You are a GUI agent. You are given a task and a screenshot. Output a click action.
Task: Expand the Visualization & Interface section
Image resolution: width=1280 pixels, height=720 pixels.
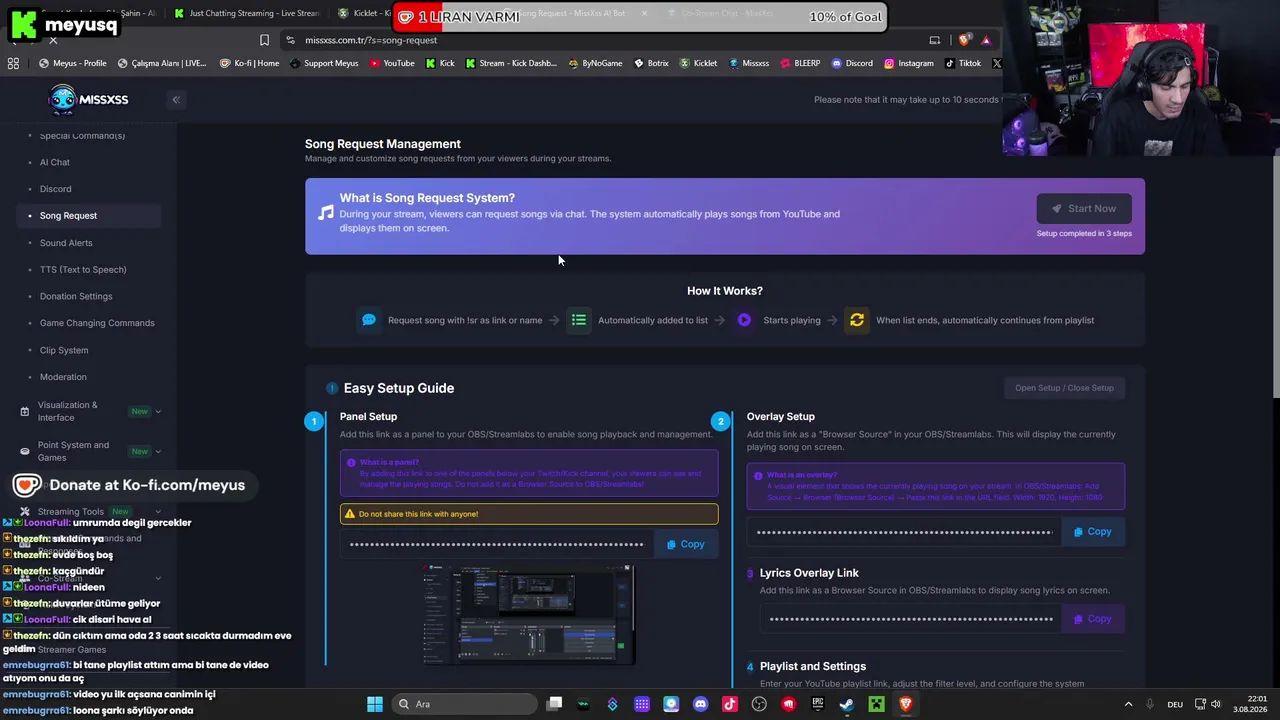pyautogui.click(x=158, y=411)
